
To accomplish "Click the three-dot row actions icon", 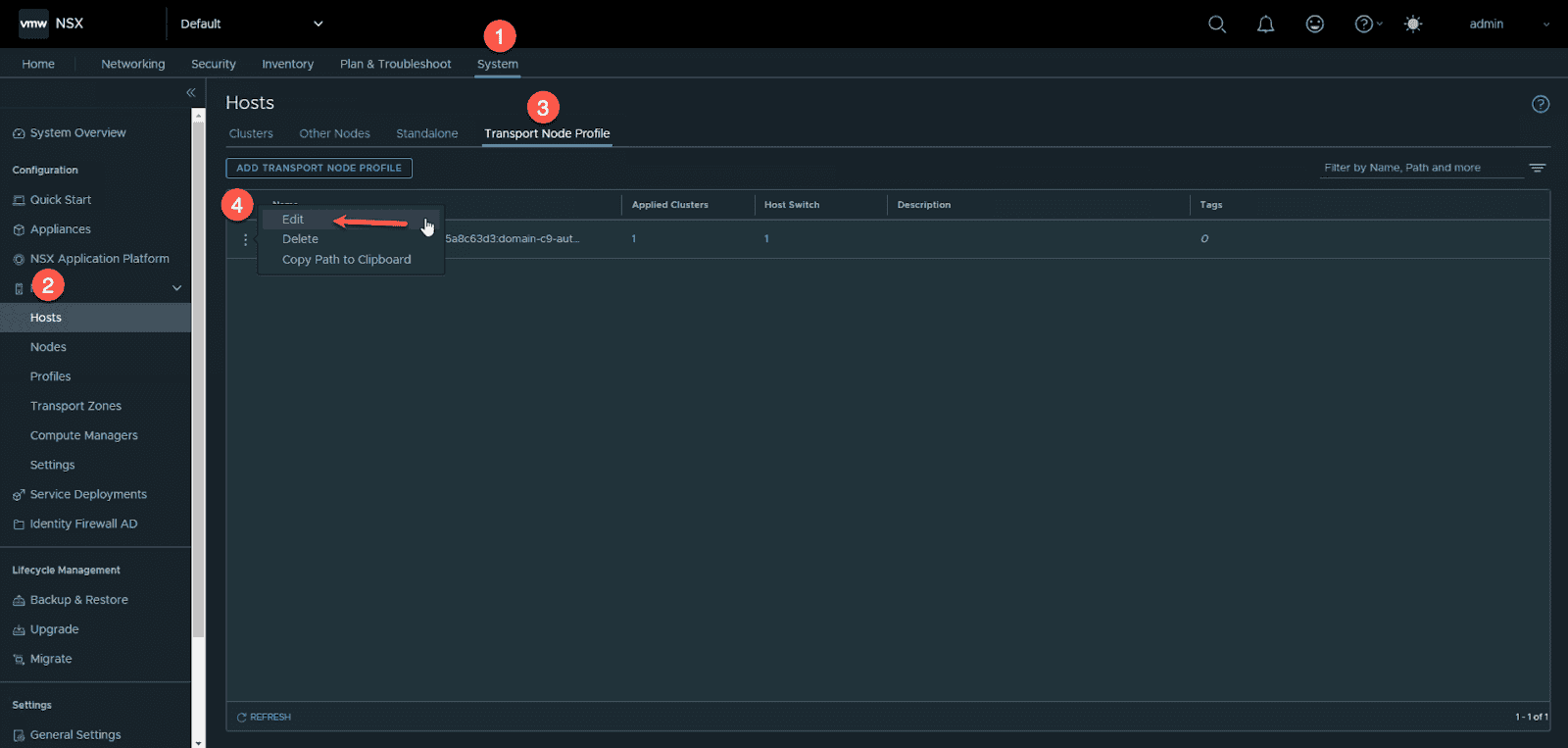I will (245, 239).
